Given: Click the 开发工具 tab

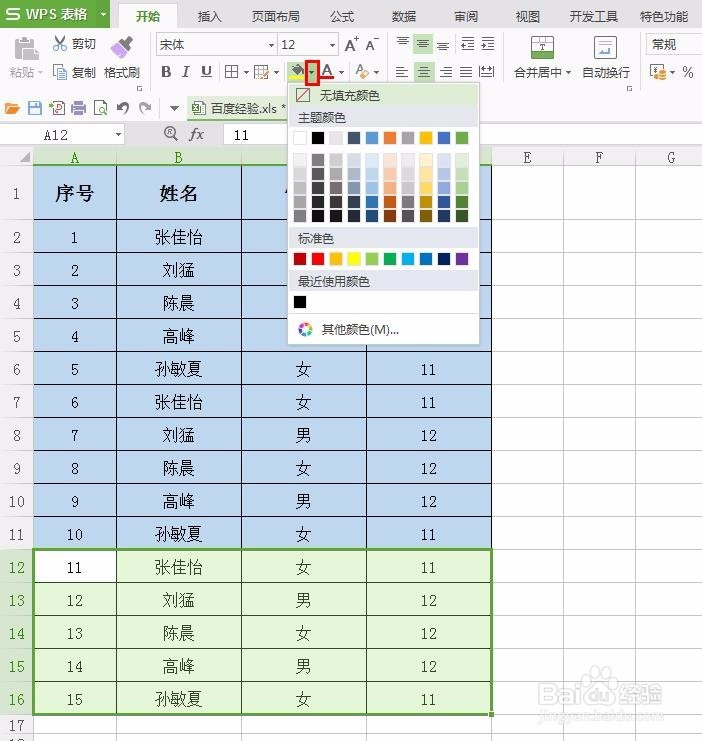Looking at the screenshot, I should pyautogui.click(x=593, y=17).
